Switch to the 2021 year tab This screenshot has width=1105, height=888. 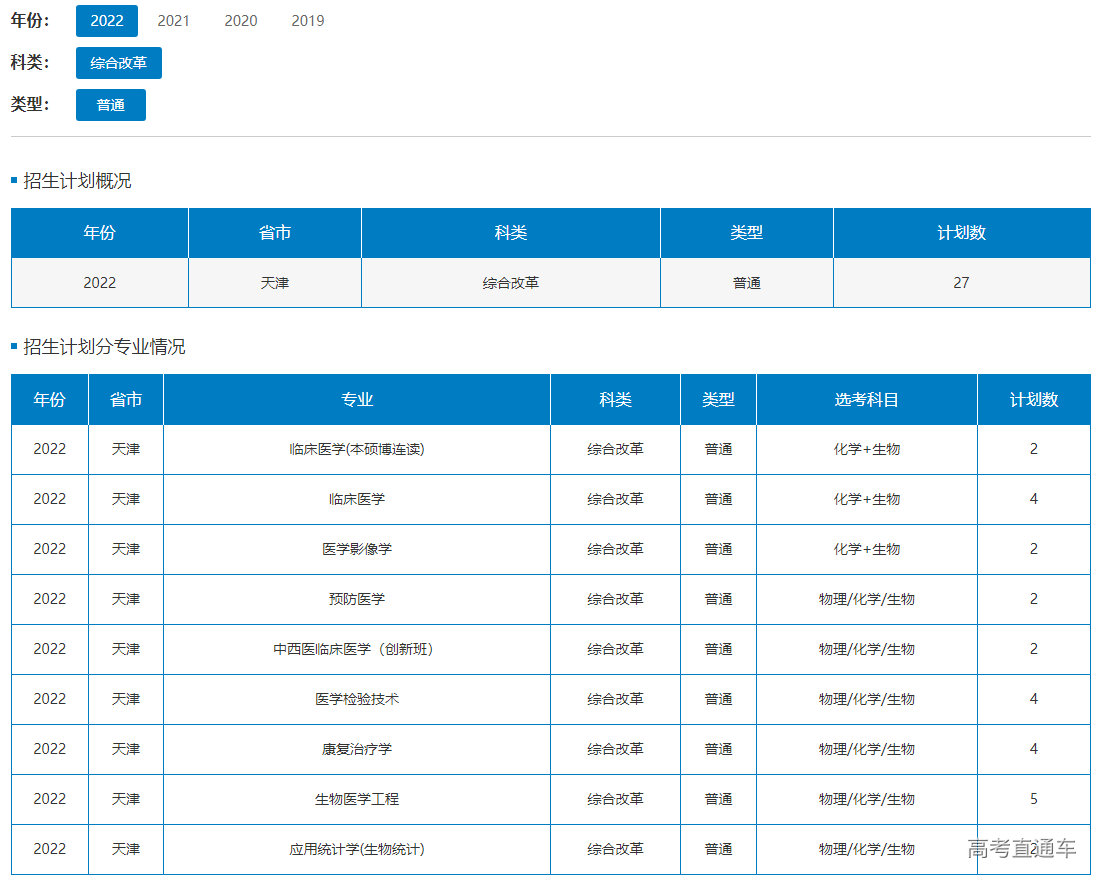(174, 21)
